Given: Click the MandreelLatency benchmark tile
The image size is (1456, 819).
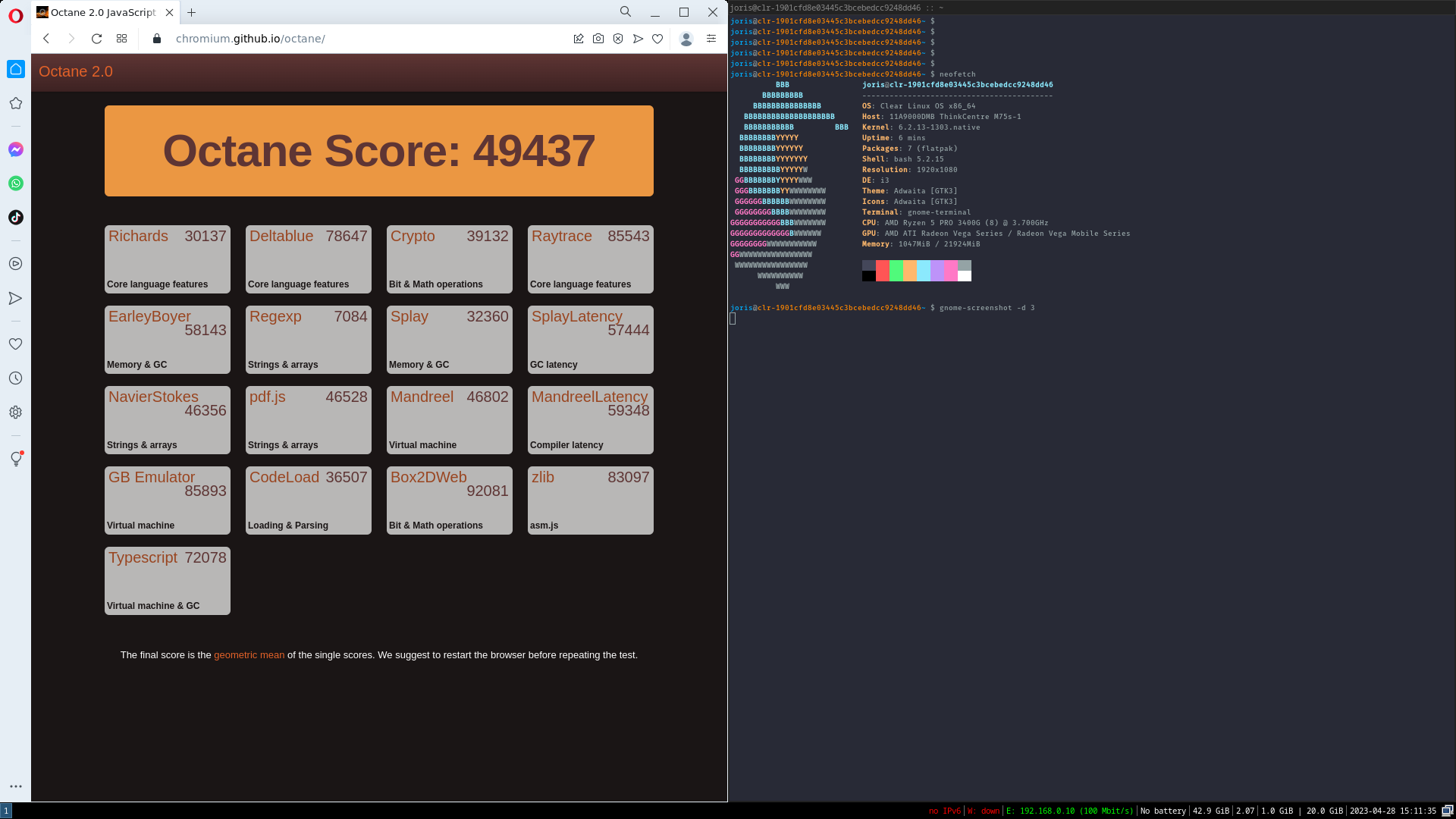Looking at the screenshot, I should (x=591, y=420).
